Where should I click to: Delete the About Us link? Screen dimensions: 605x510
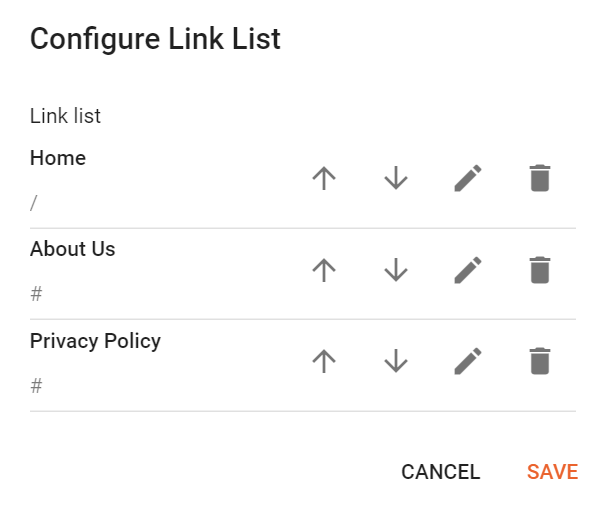(540, 270)
